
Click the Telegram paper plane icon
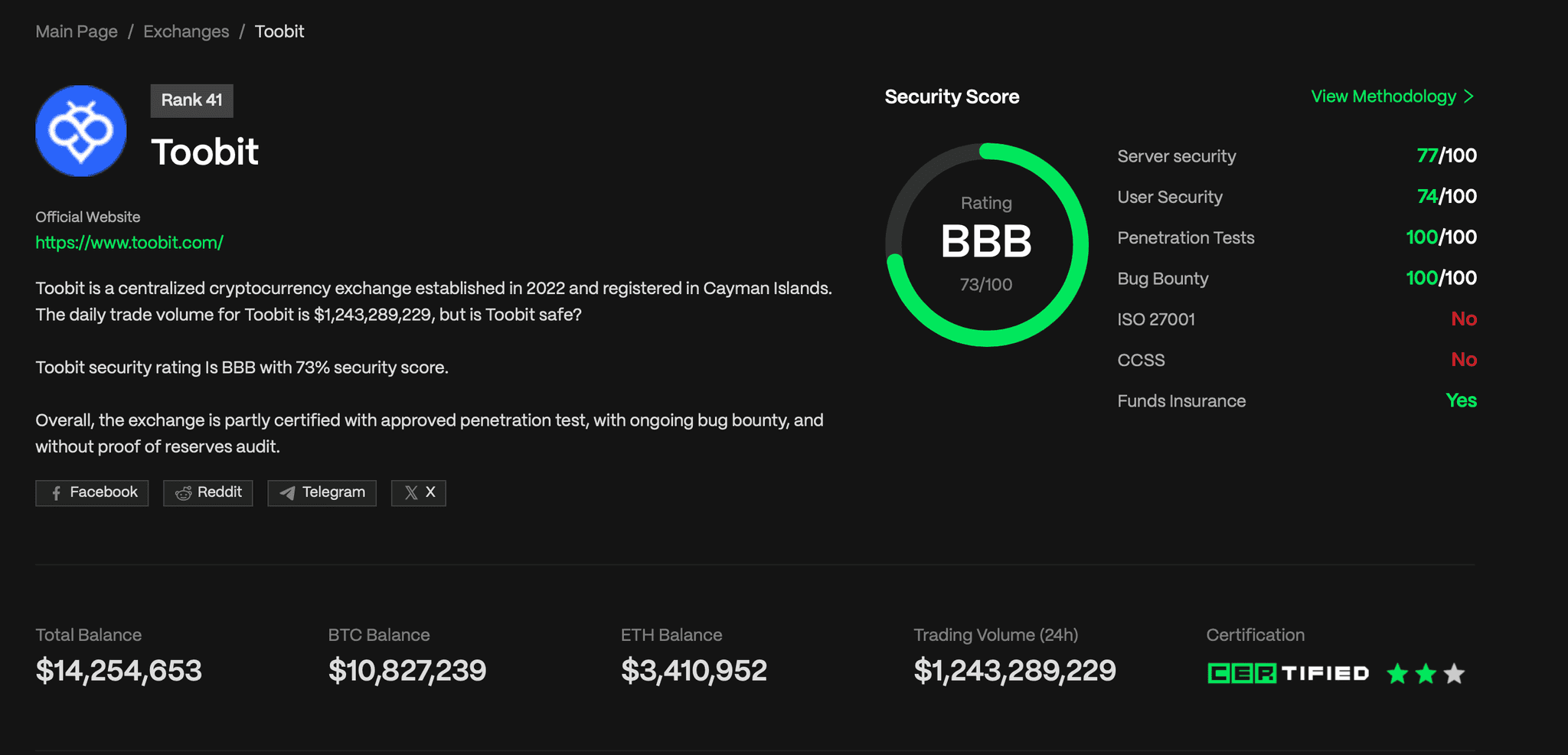click(287, 493)
